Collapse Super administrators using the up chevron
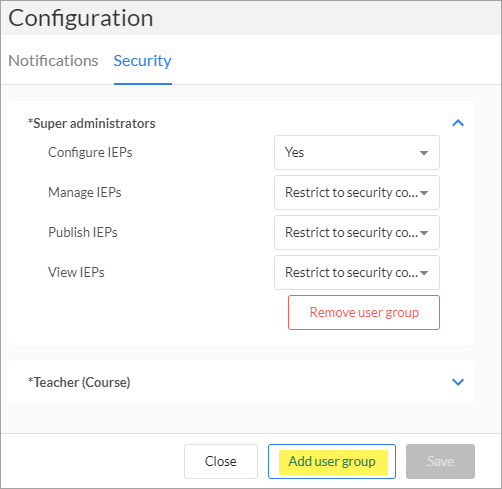 point(458,123)
